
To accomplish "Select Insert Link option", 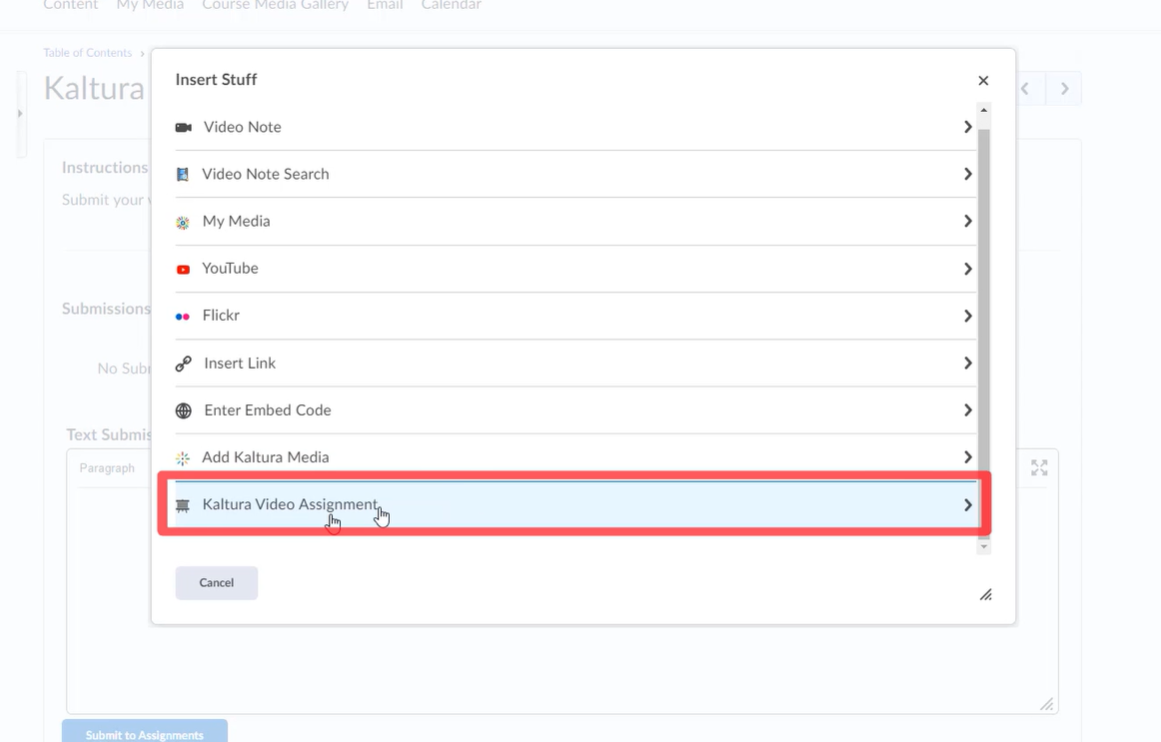I will pos(575,364).
